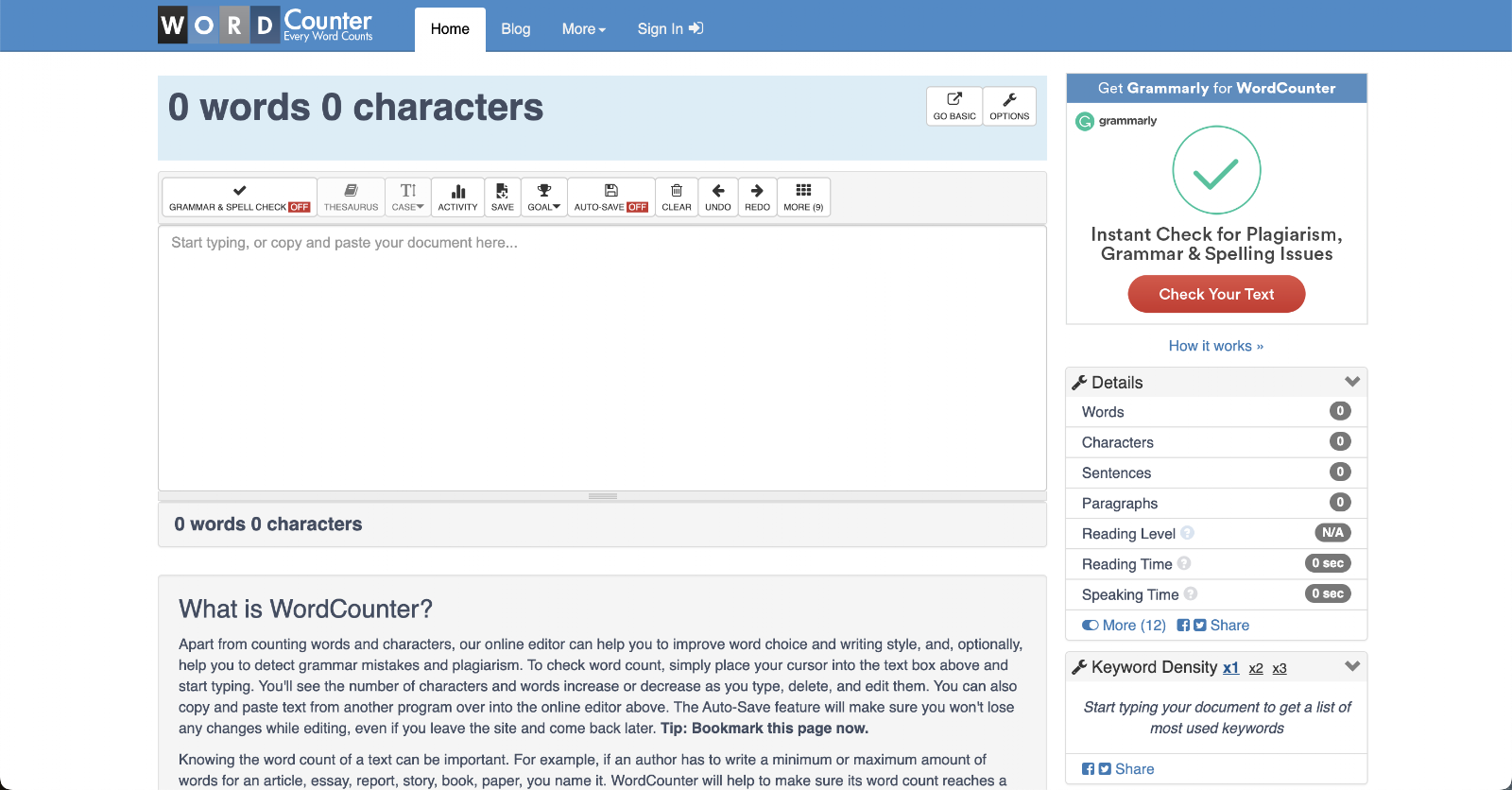1512x790 pixels.
Task: Grab the text area resize handle
Action: 602,496
